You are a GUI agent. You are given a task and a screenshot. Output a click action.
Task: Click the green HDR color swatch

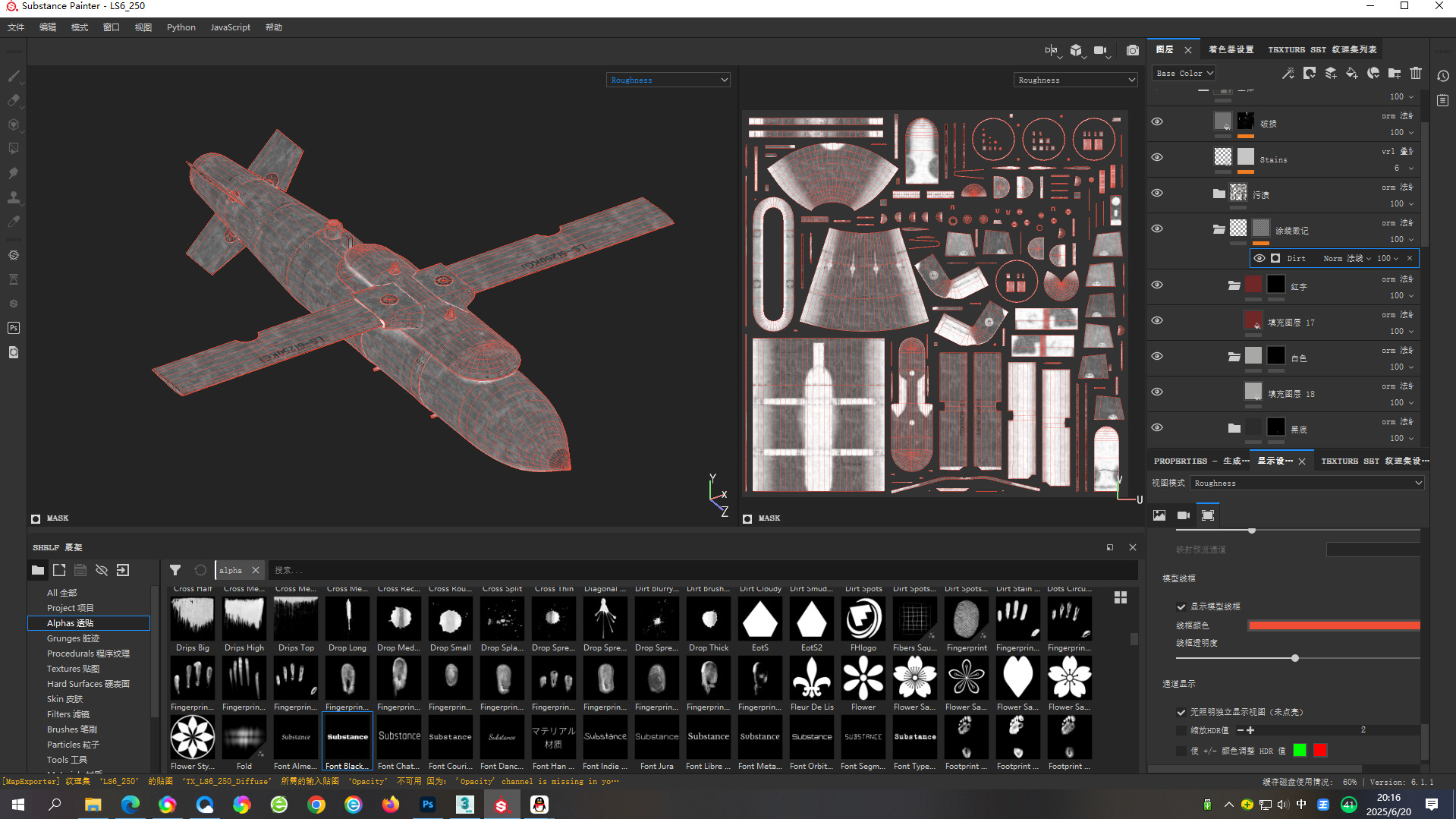(1300, 750)
